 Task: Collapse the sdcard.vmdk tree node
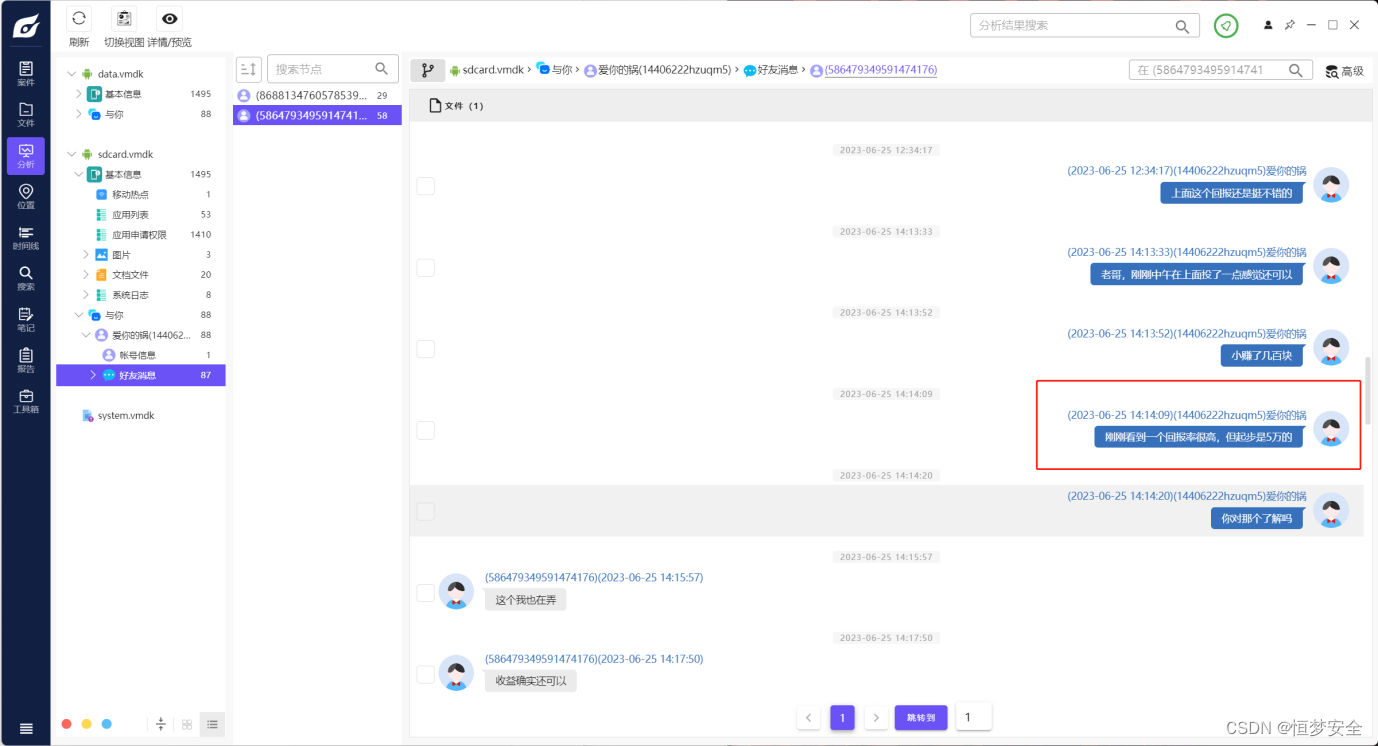pos(71,154)
